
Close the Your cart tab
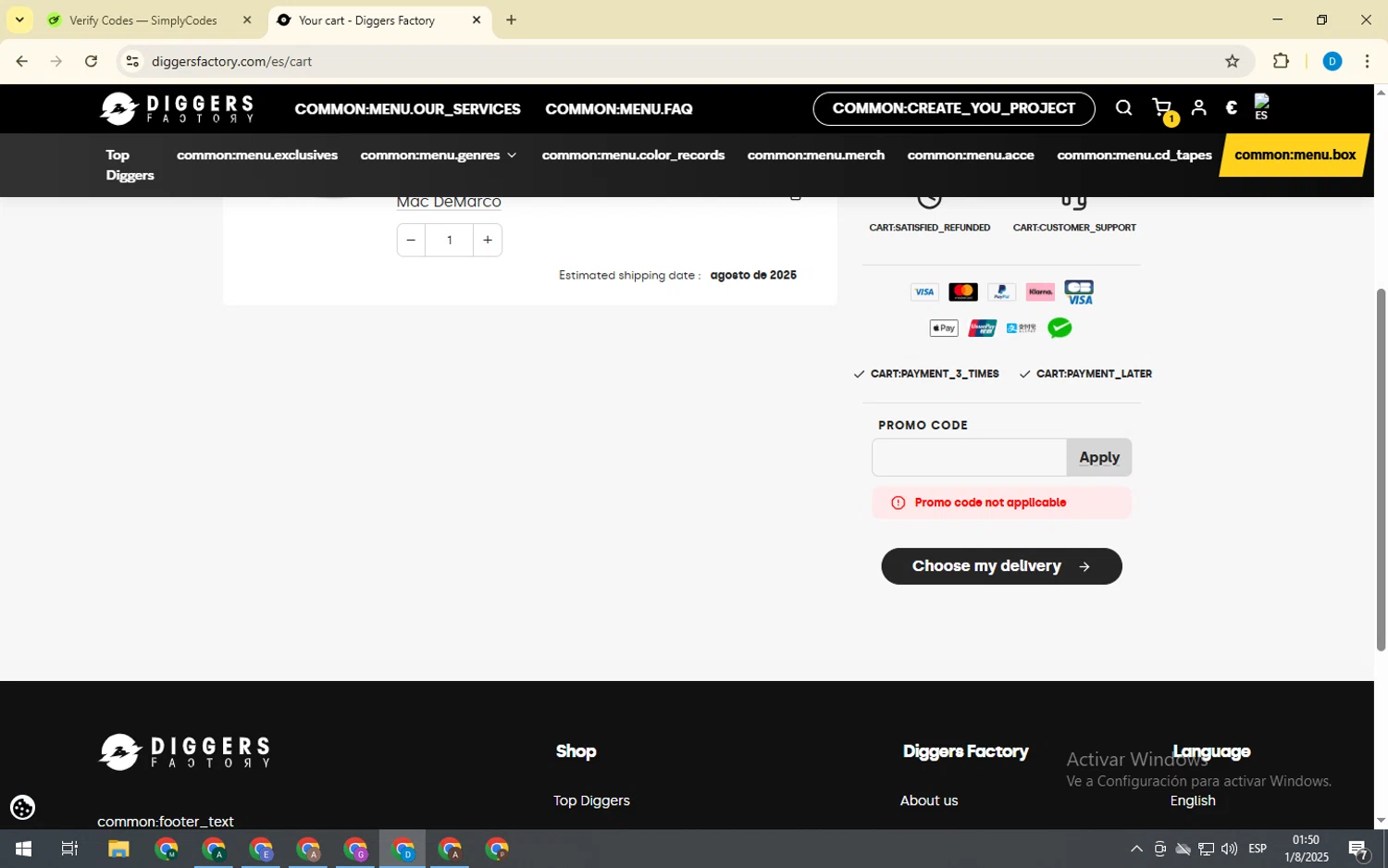pos(477,19)
